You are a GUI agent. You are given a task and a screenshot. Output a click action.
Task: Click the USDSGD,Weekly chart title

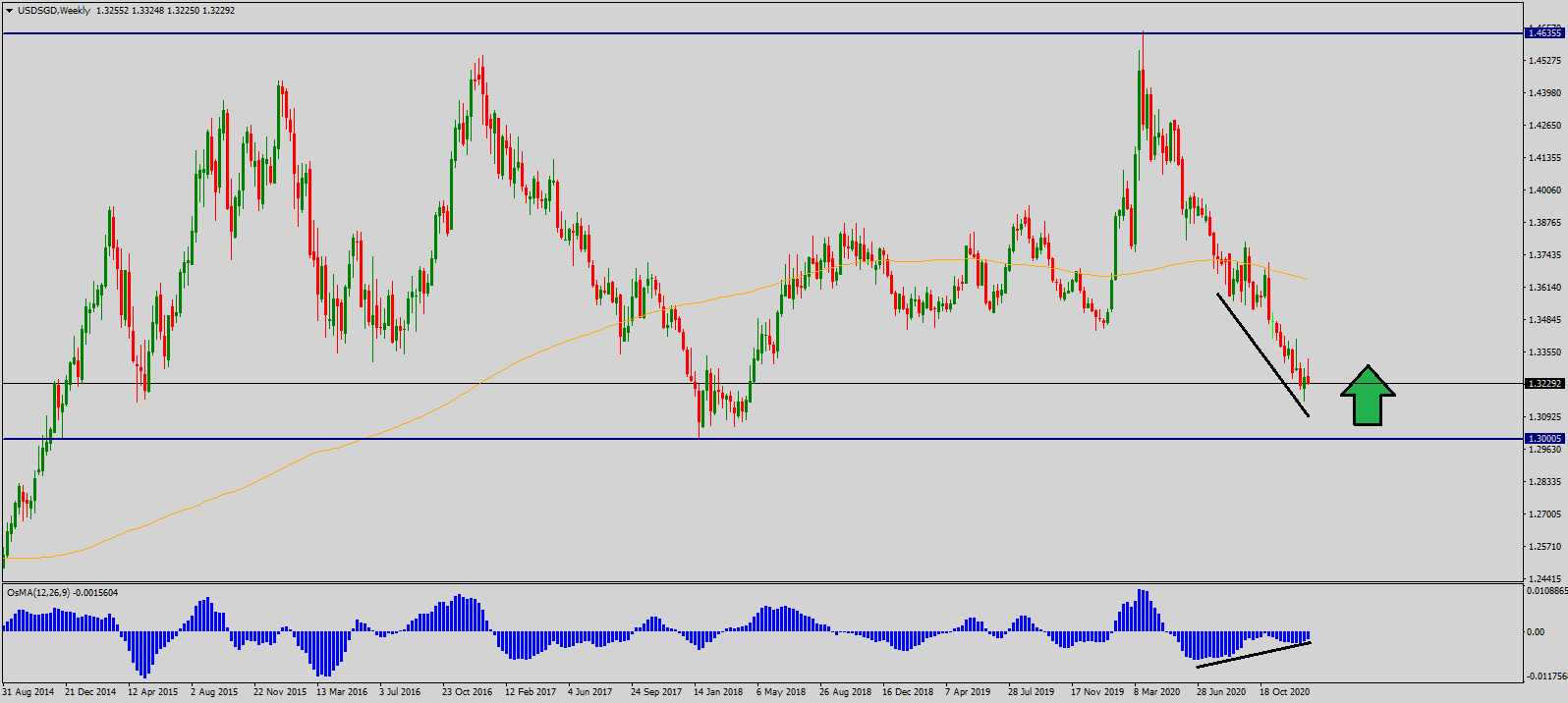(x=54, y=11)
